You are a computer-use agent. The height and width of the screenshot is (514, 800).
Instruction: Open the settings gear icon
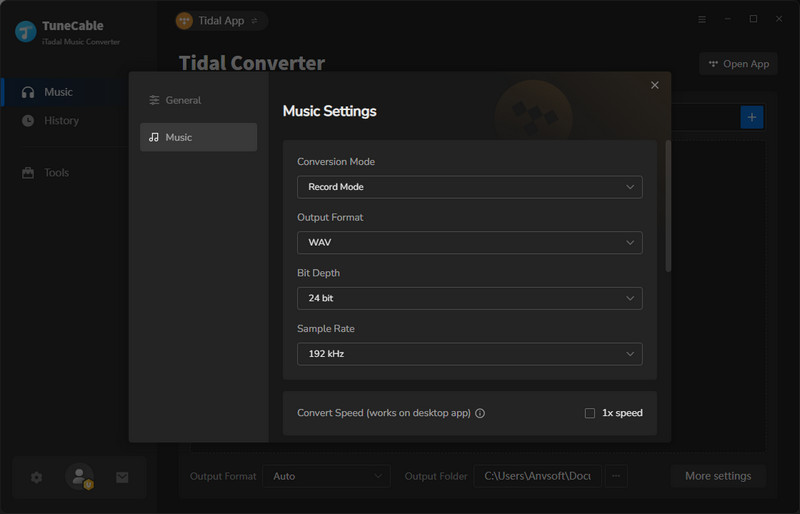pyautogui.click(x=36, y=477)
